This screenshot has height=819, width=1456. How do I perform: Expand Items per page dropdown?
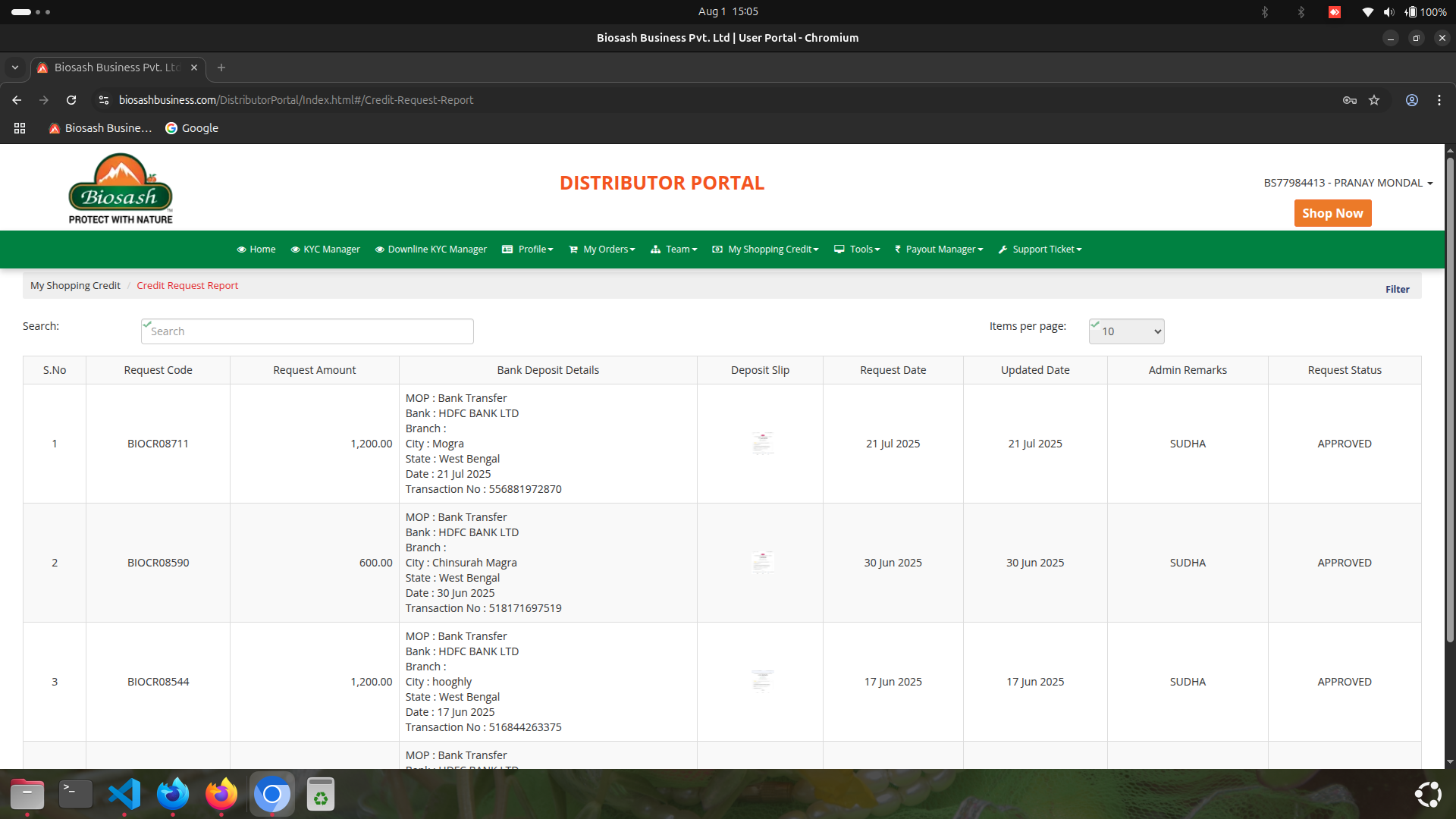click(x=1126, y=331)
